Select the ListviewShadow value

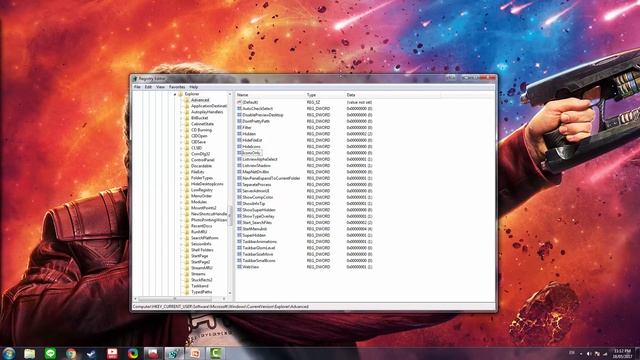click(x=256, y=166)
